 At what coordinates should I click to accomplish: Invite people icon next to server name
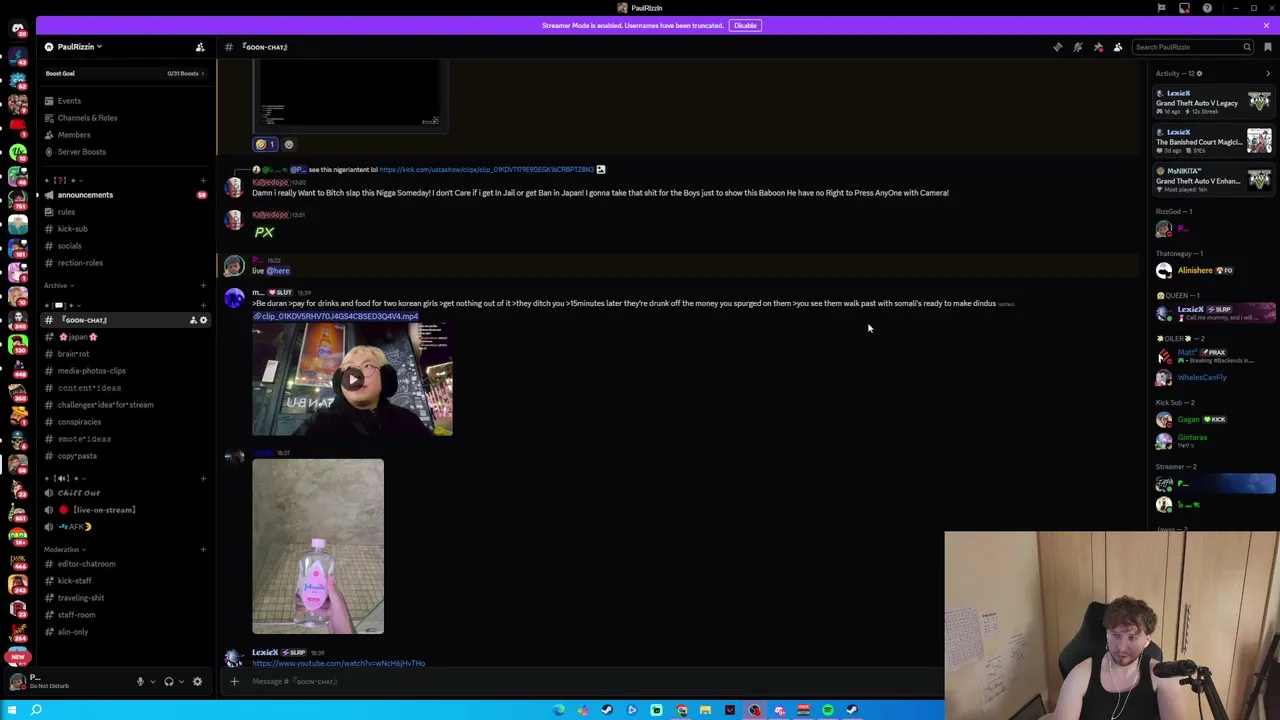tap(200, 47)
